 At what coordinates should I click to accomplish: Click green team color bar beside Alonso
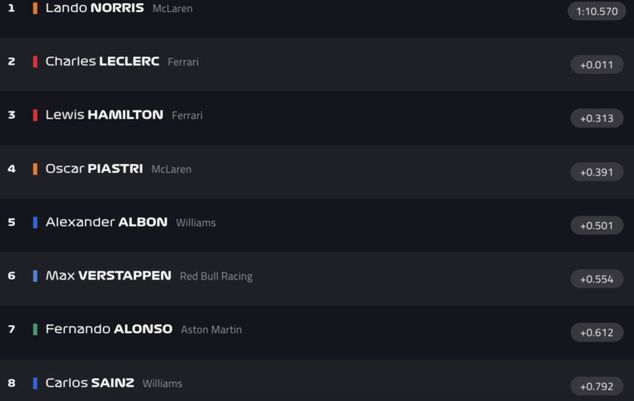(x=35, y=329)
